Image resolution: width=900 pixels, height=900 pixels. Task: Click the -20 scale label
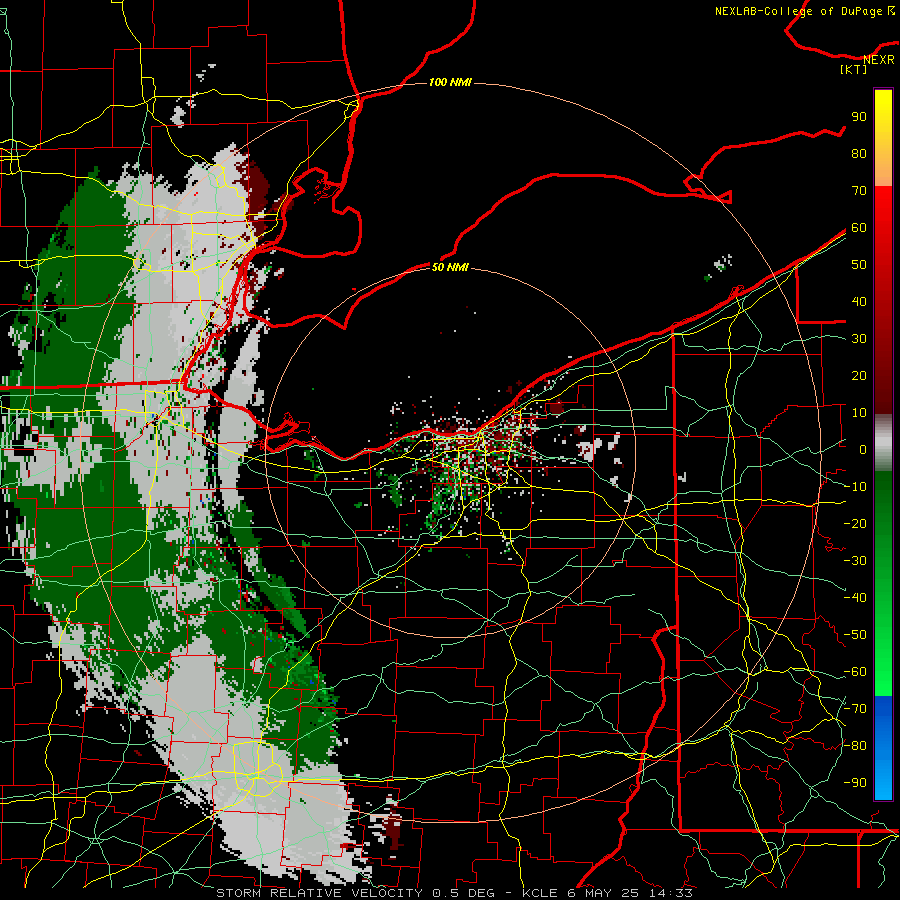(x=855, y=523)
